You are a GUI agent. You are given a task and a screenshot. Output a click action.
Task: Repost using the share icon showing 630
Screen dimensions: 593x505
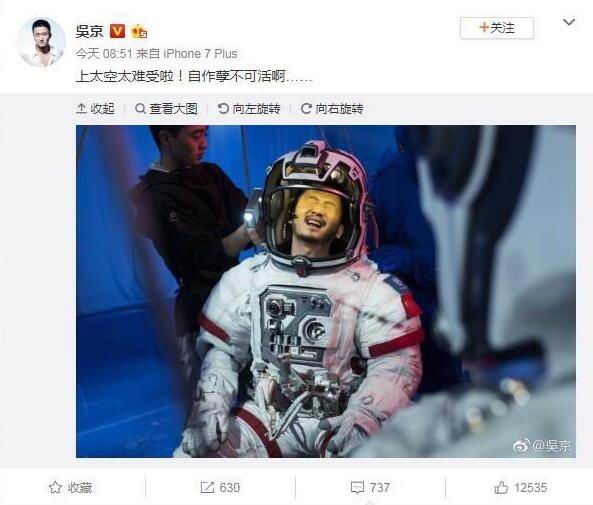point(220,488)
